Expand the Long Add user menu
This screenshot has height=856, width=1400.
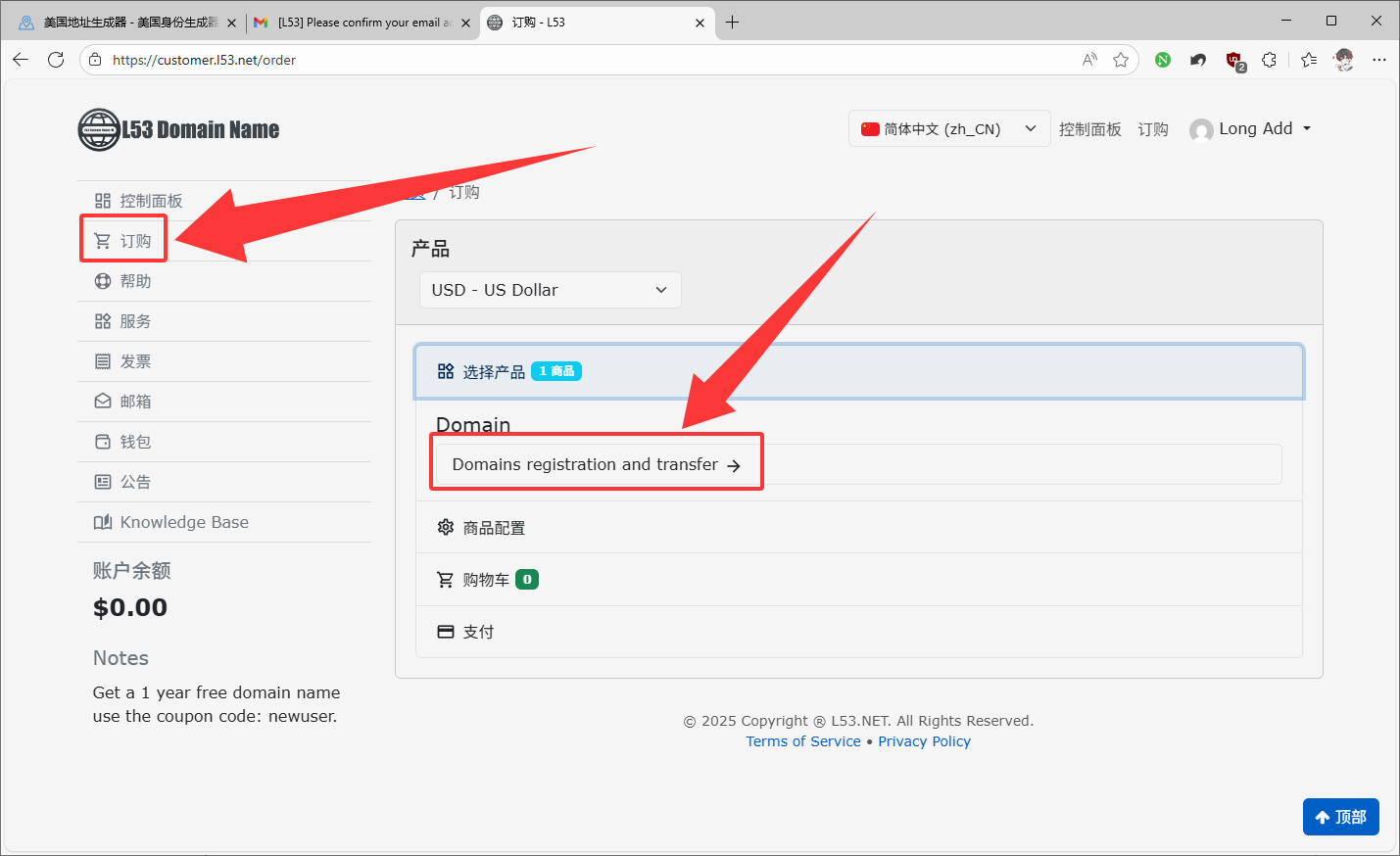(x=1250, y=129)
